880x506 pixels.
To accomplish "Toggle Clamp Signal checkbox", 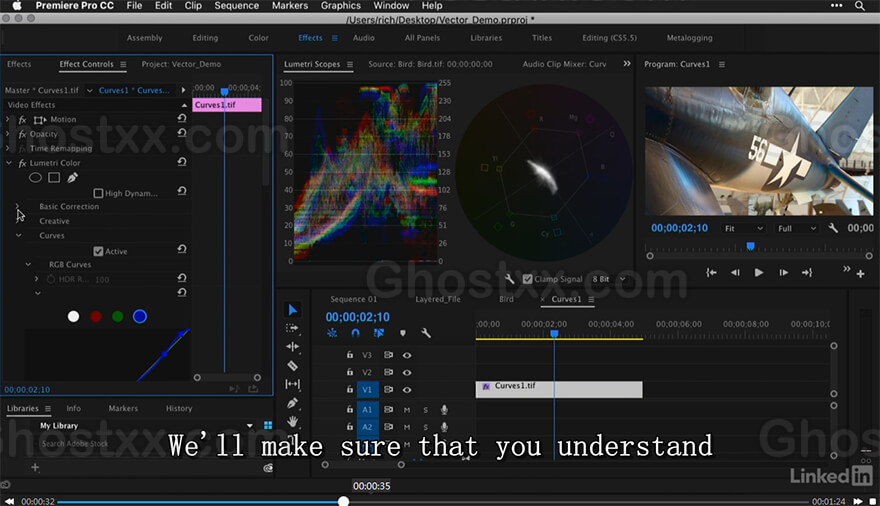I will coord(528,279).
